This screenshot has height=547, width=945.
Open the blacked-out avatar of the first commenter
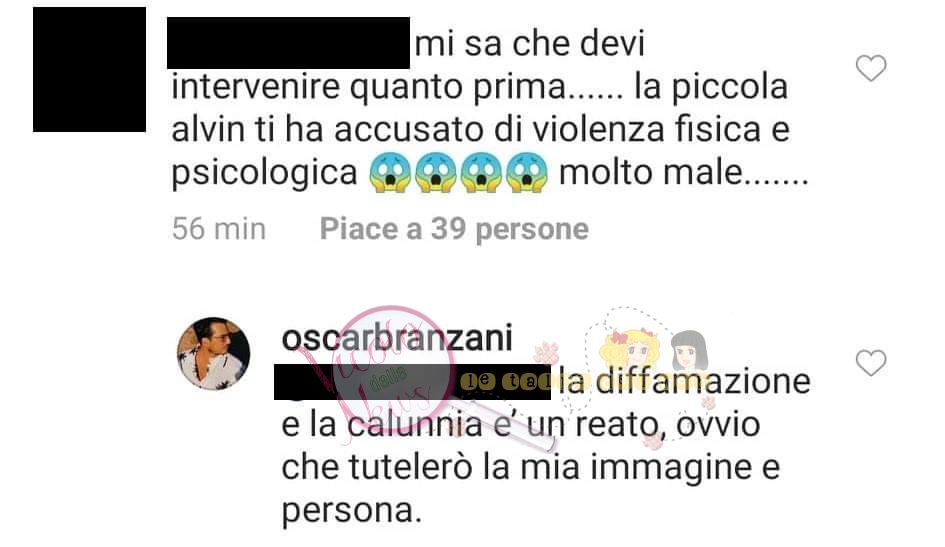tap(89, 69)
